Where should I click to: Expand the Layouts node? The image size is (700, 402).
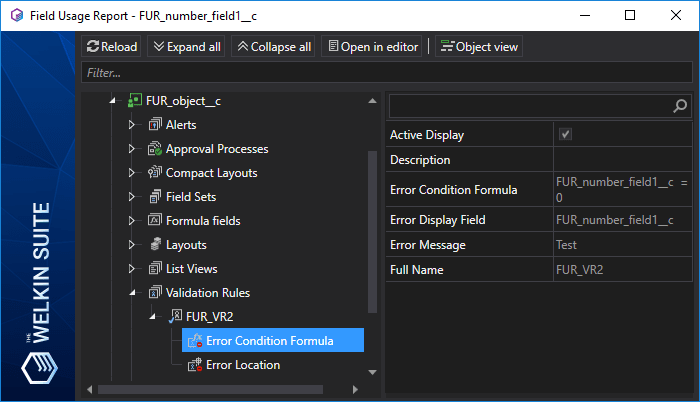pyautogui.click(x=131, y=245)
